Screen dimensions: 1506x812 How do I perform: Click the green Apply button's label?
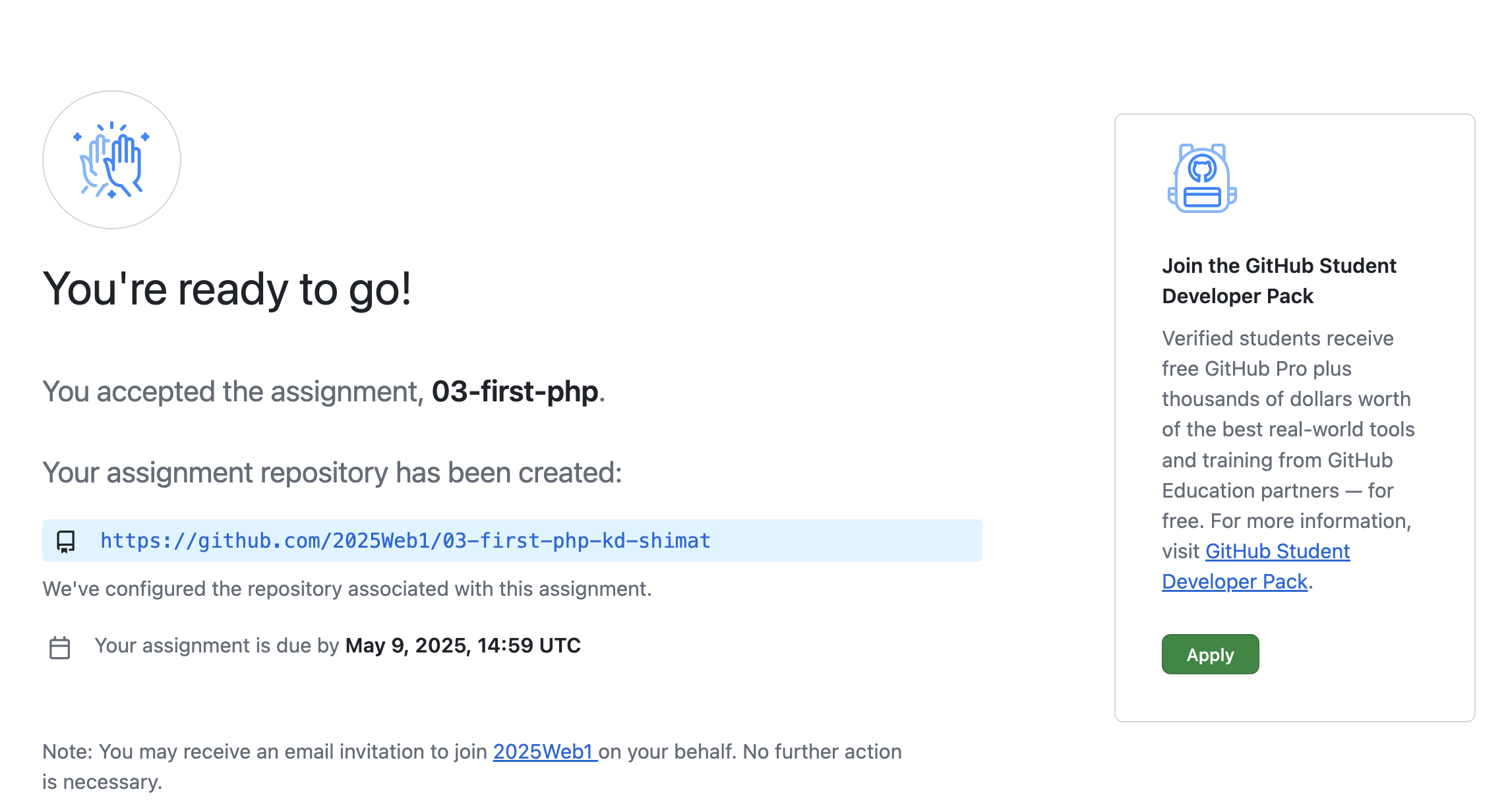(1209, 654)
